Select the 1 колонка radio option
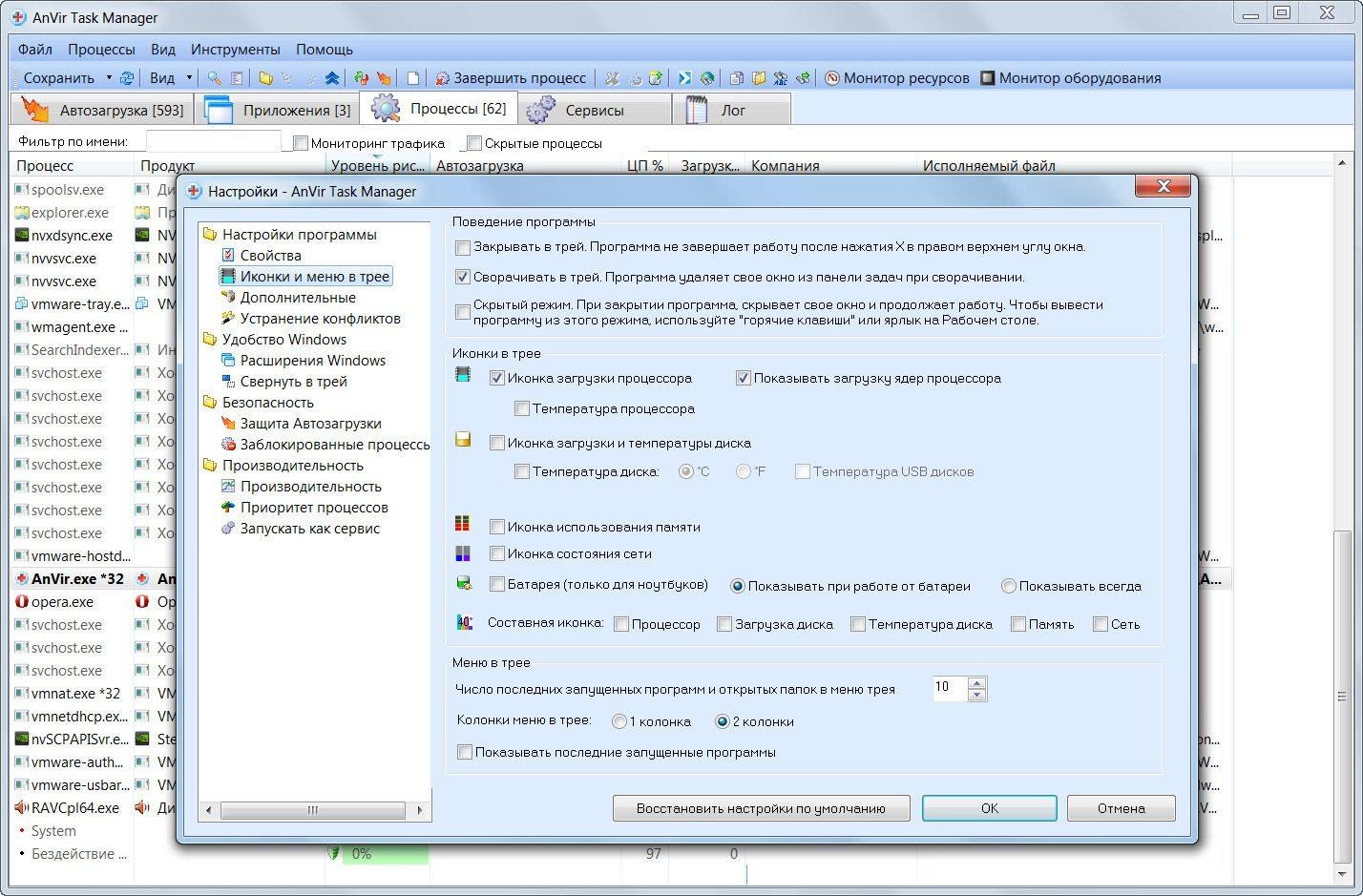 click(x=619, y=722)
